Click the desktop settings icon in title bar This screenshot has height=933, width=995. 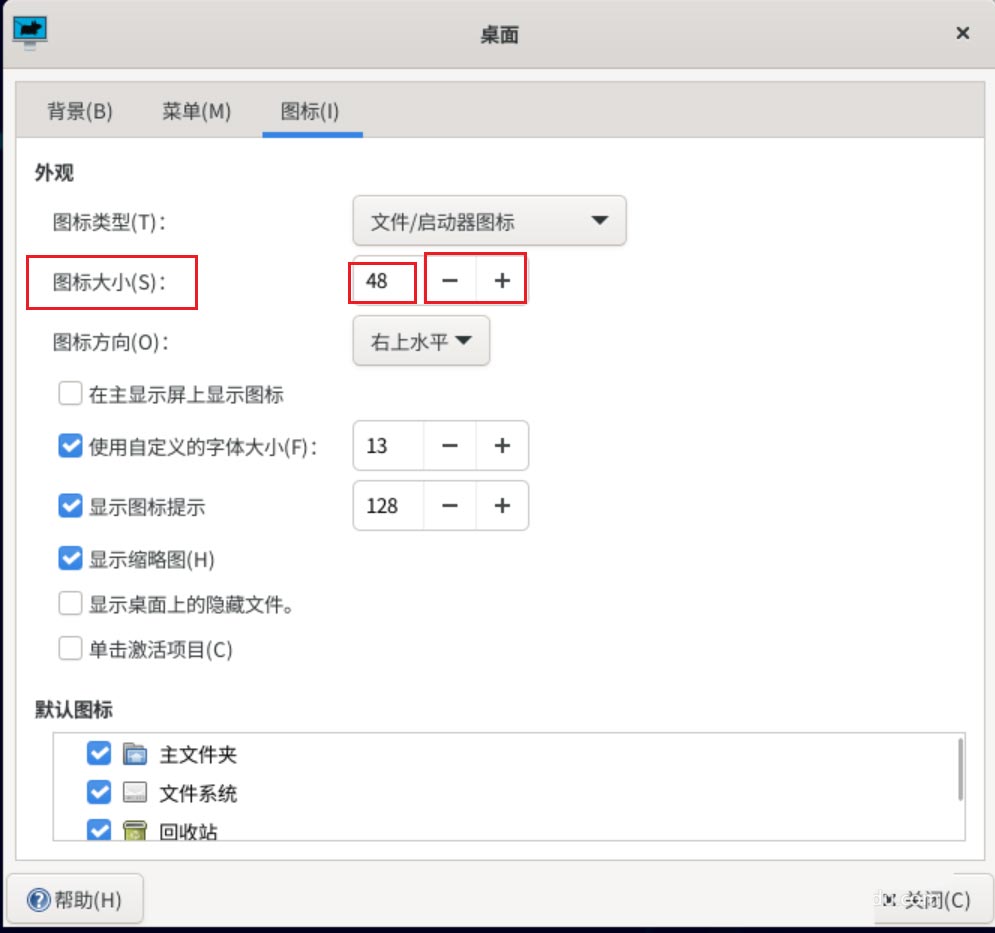[30, 32]
